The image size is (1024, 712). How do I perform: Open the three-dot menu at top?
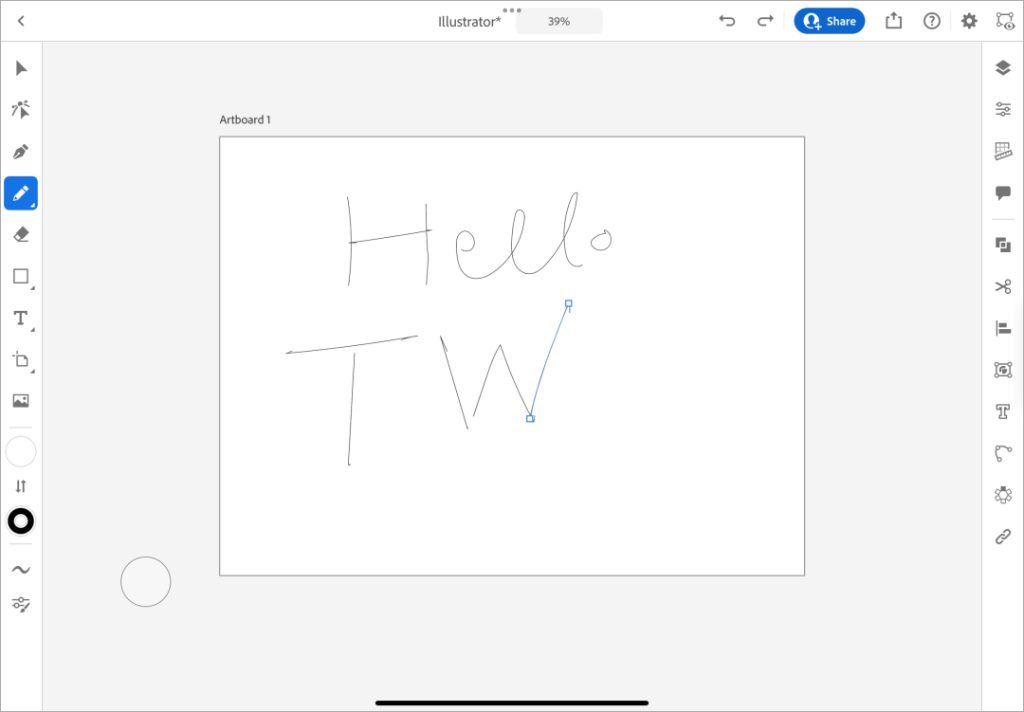pyautogui.click(x=512, y=10)
